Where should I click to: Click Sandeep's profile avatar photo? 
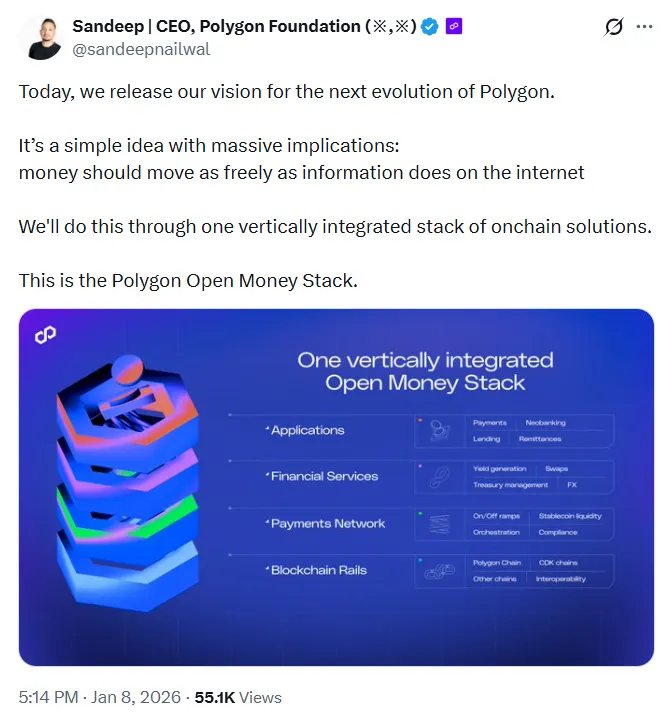(41, 36)
